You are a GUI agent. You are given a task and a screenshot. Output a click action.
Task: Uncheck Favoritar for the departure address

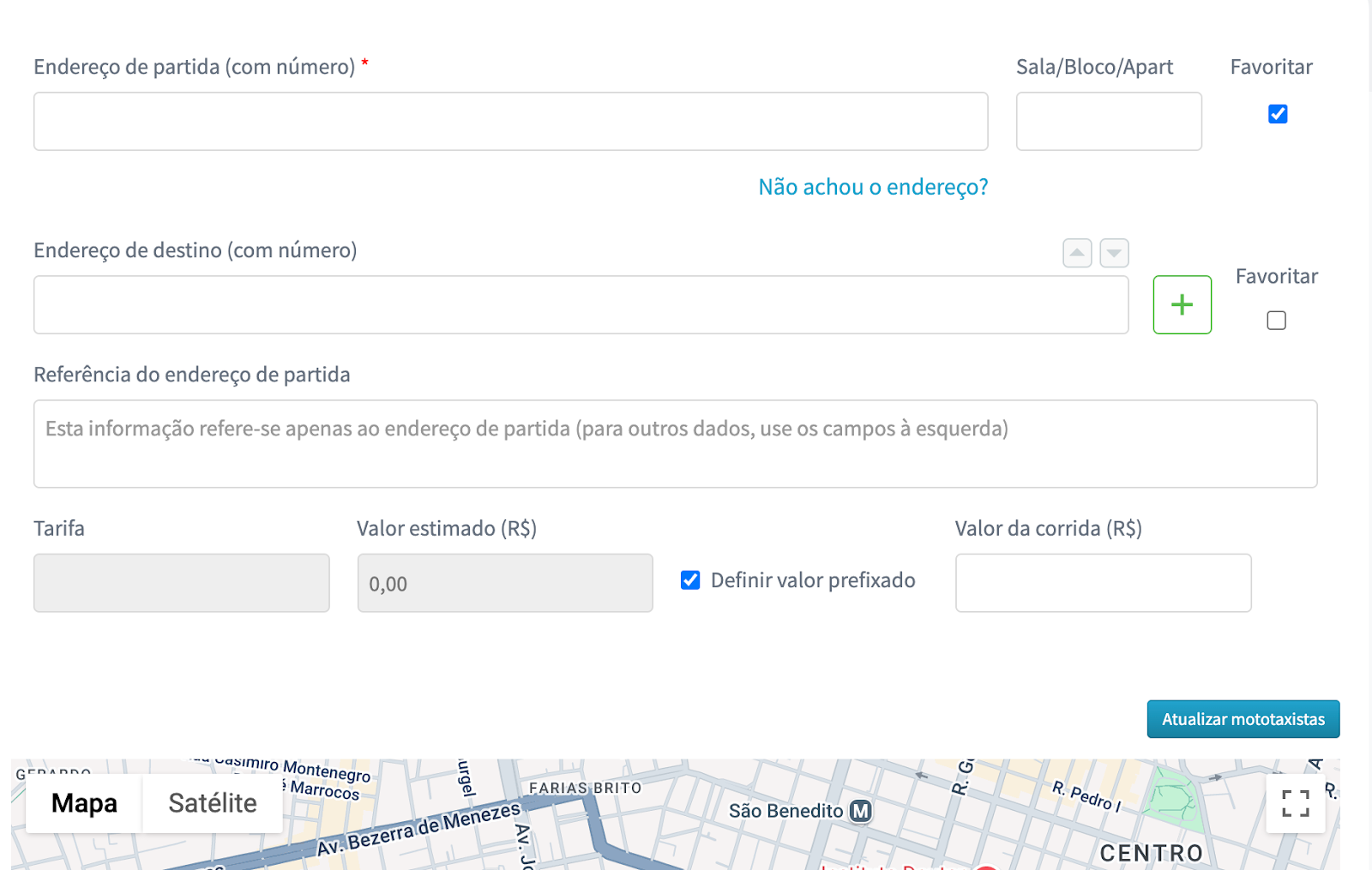click(x=1278, y=114)
